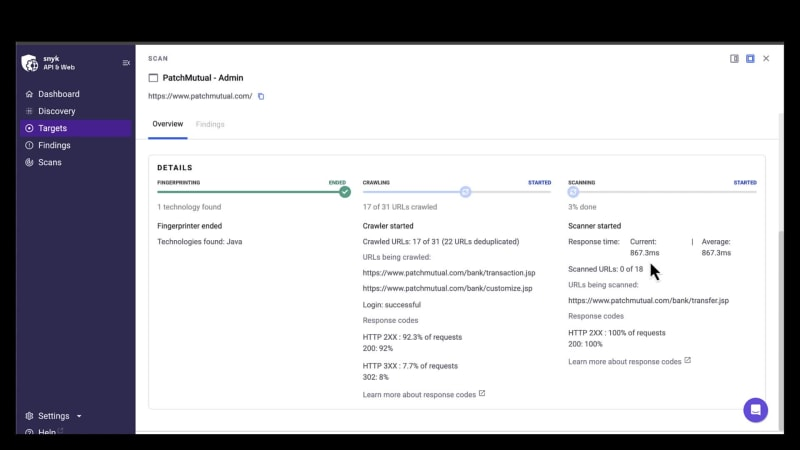Select "Scanned URLs: 0 of 18" text
This screenshot has height=450, width=800.
click(x=606, y=269)
